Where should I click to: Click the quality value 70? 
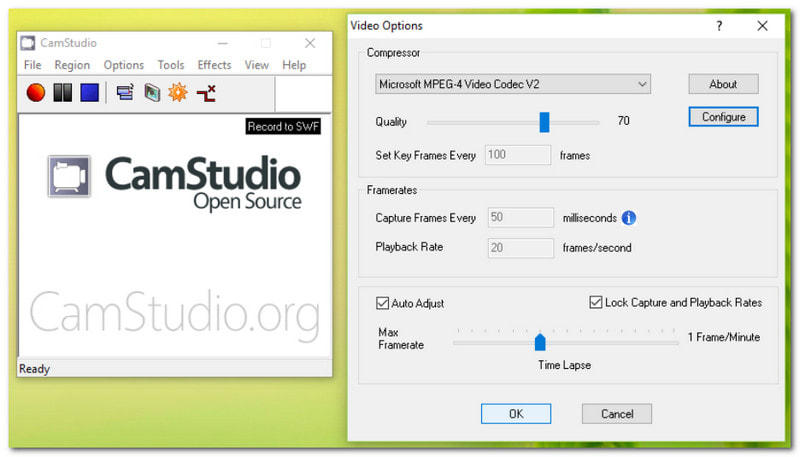pos(623,121)
